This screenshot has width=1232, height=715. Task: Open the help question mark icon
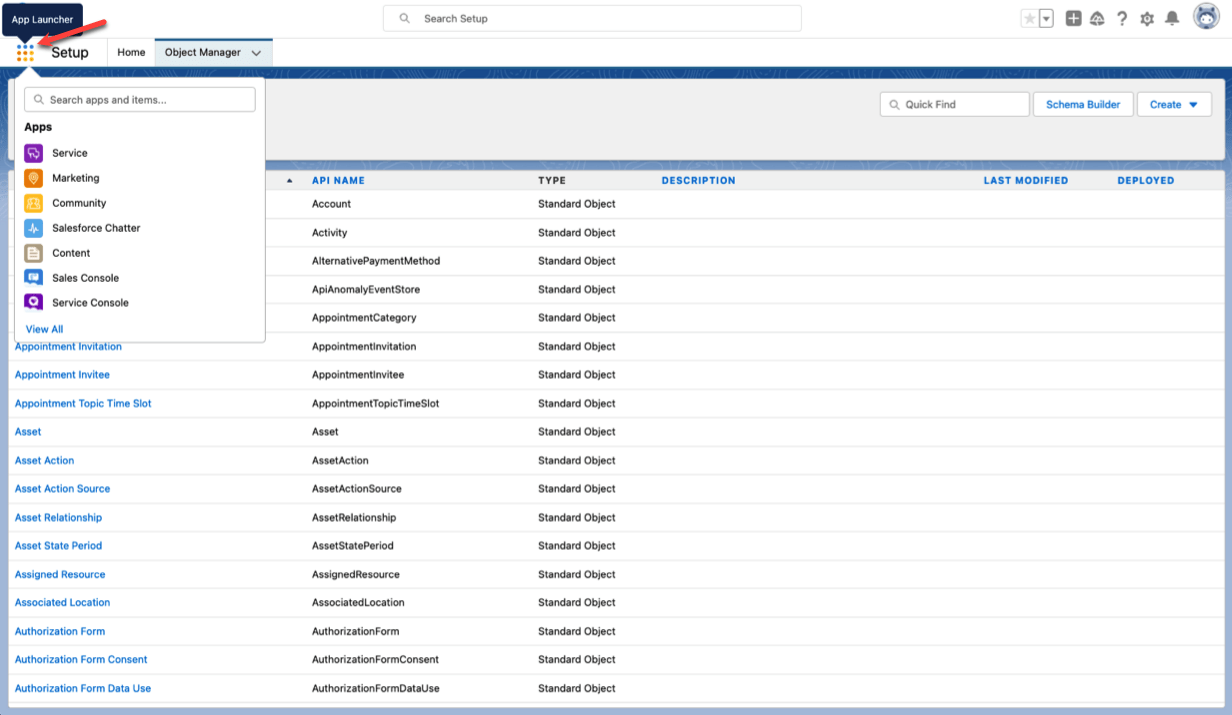coord(1122,19)
